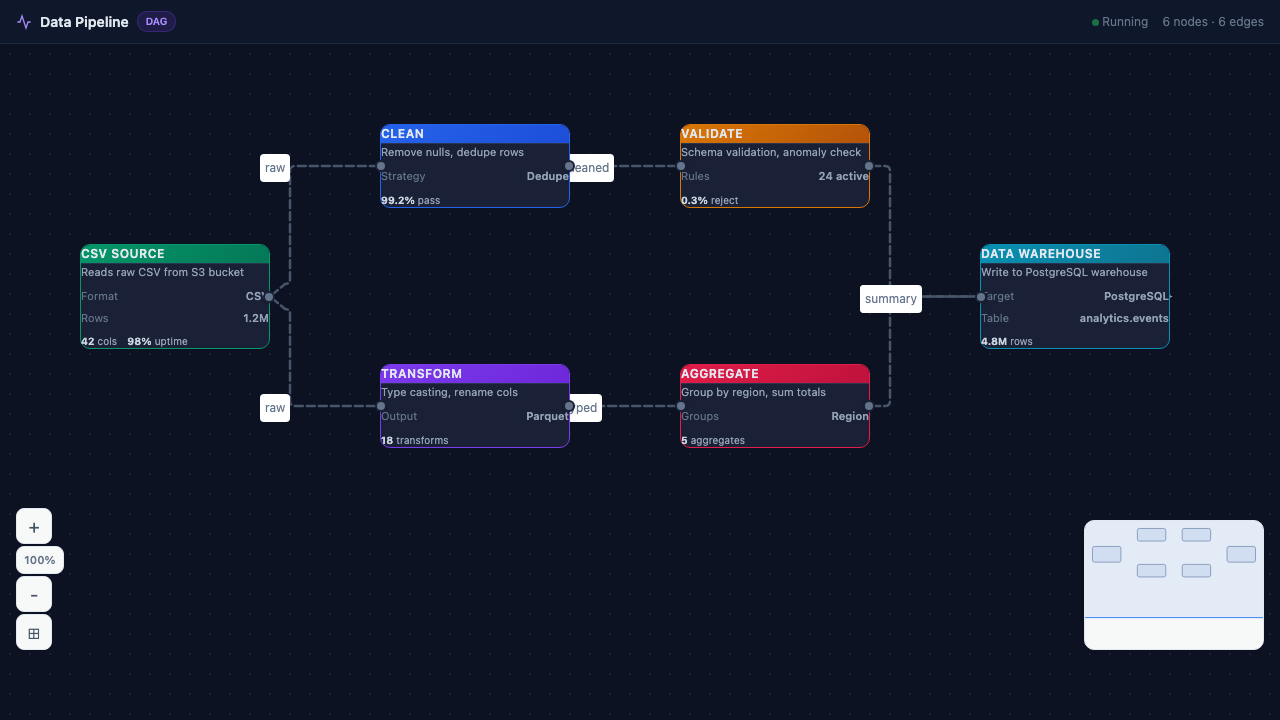Click the fit-view grid icon
The image size is (1280, 720).
point(34,632)
